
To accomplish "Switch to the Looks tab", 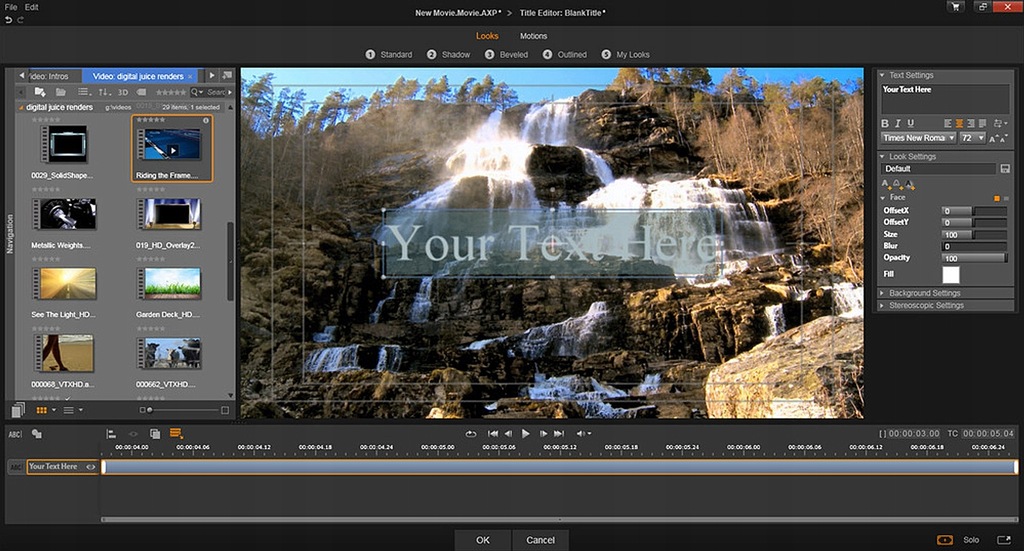I will (x=487, y=36).
